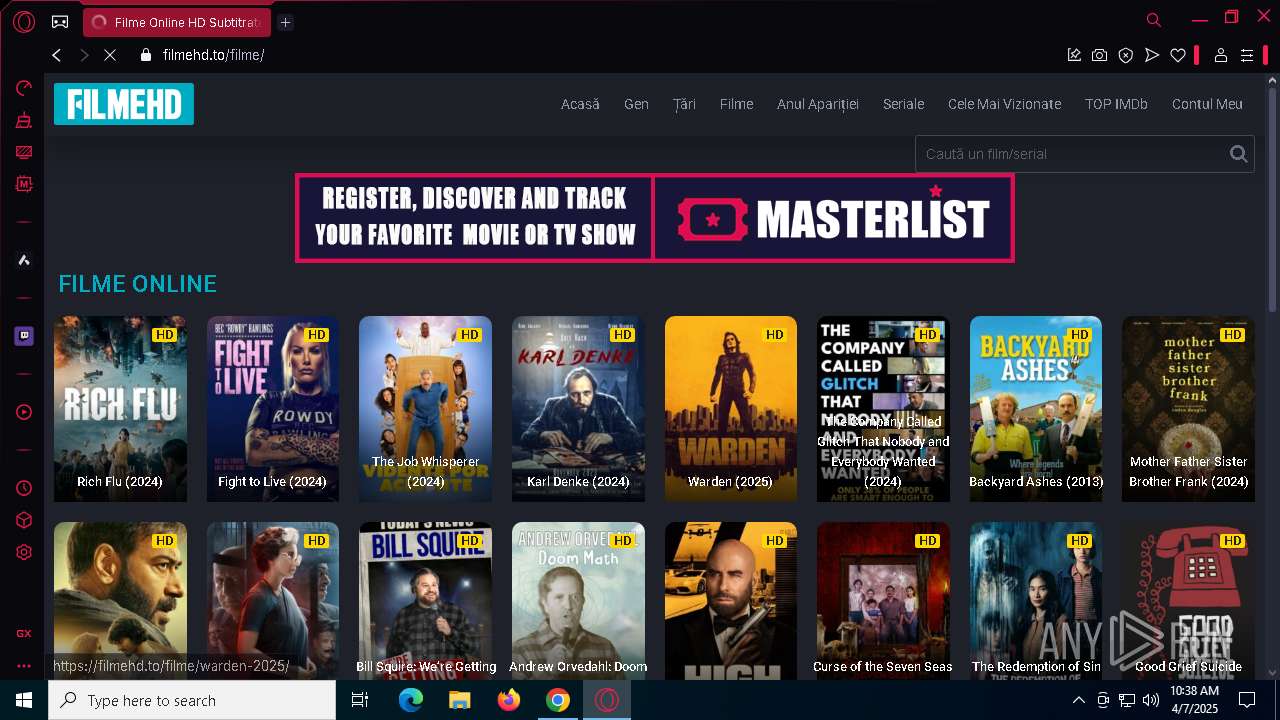Open the Filme menu item

(x=736, y=104)
